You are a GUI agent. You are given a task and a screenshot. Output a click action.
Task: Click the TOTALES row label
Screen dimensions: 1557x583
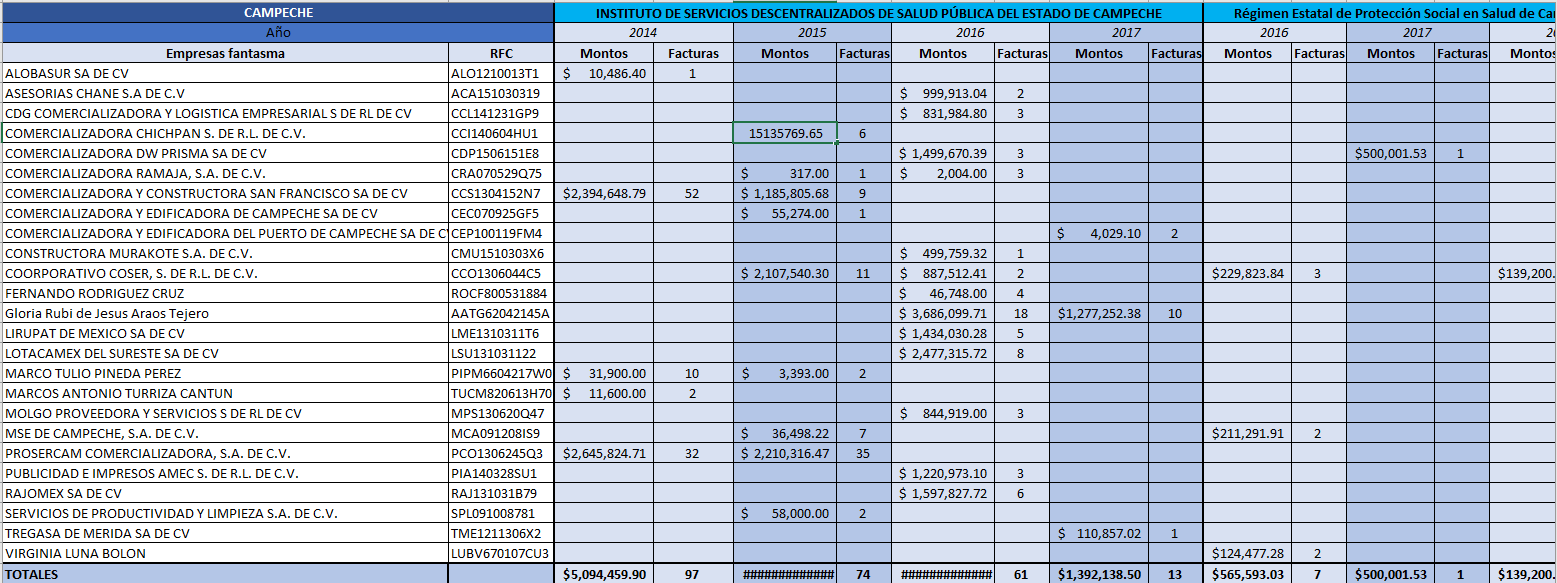click(225, 574)
